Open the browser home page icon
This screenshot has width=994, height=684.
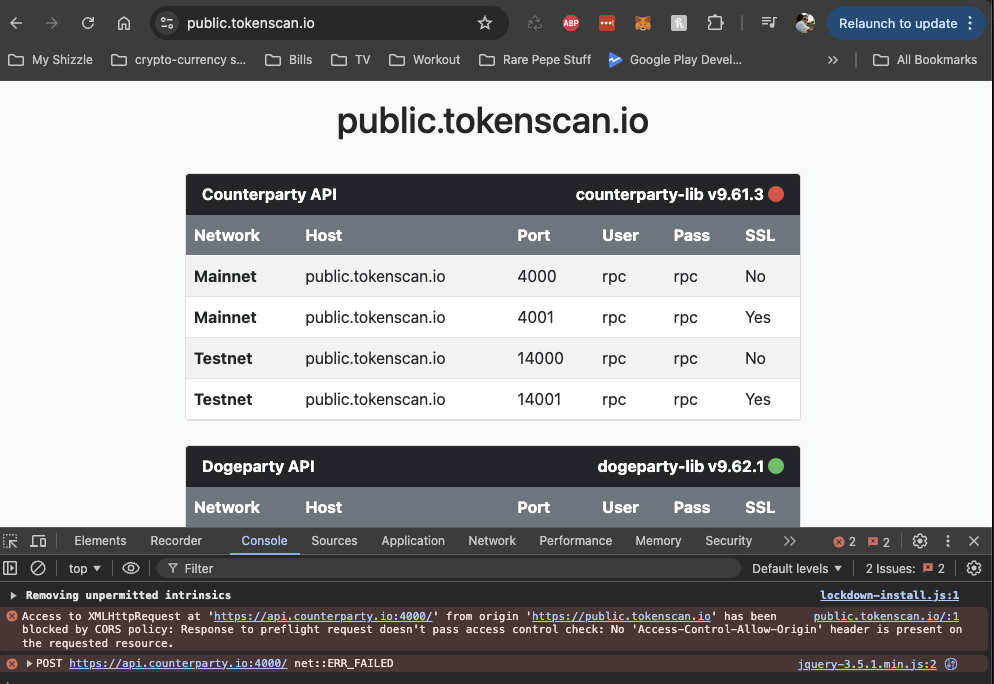tap(124, 23)
